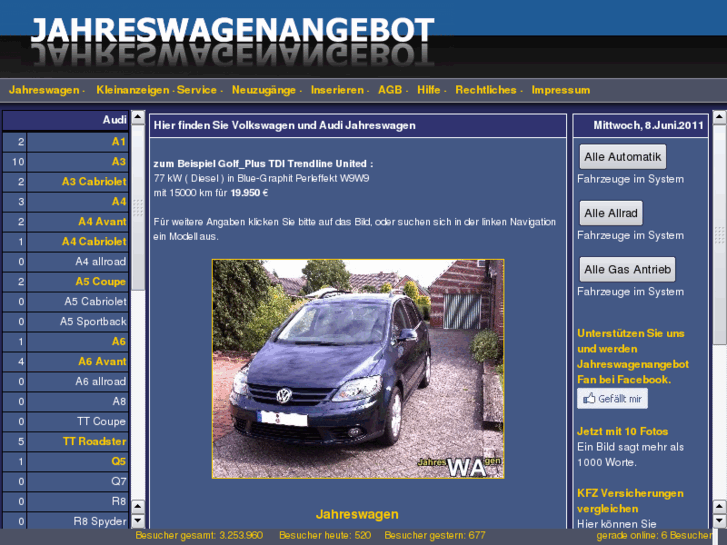Open the Jahreswagen menu item

pyautogui.click(x=44, y=90)
